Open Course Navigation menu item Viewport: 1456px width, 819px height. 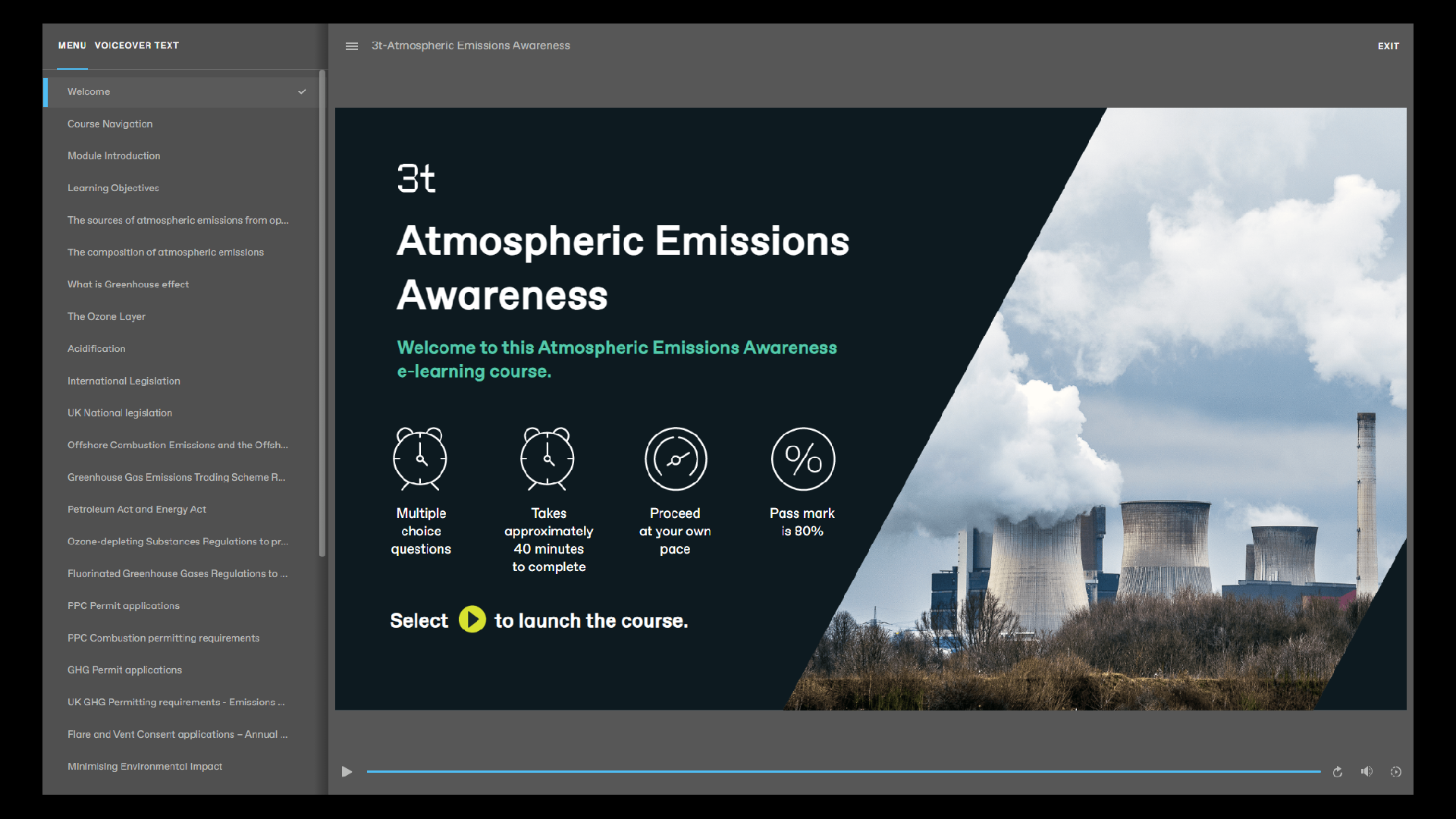coord(182,124)
